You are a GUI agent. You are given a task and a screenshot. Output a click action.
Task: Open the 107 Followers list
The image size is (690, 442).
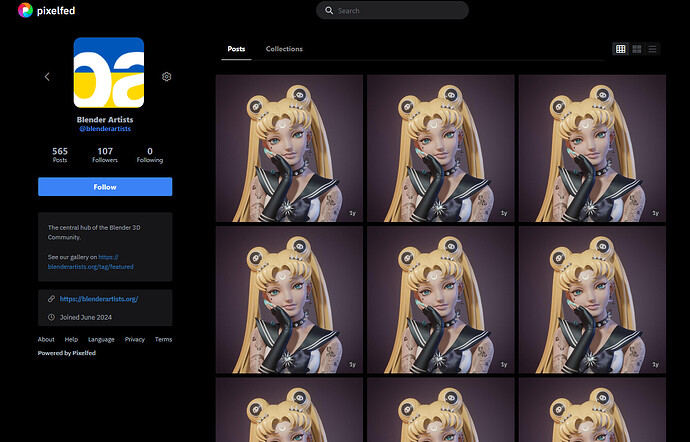coord(105,155)
